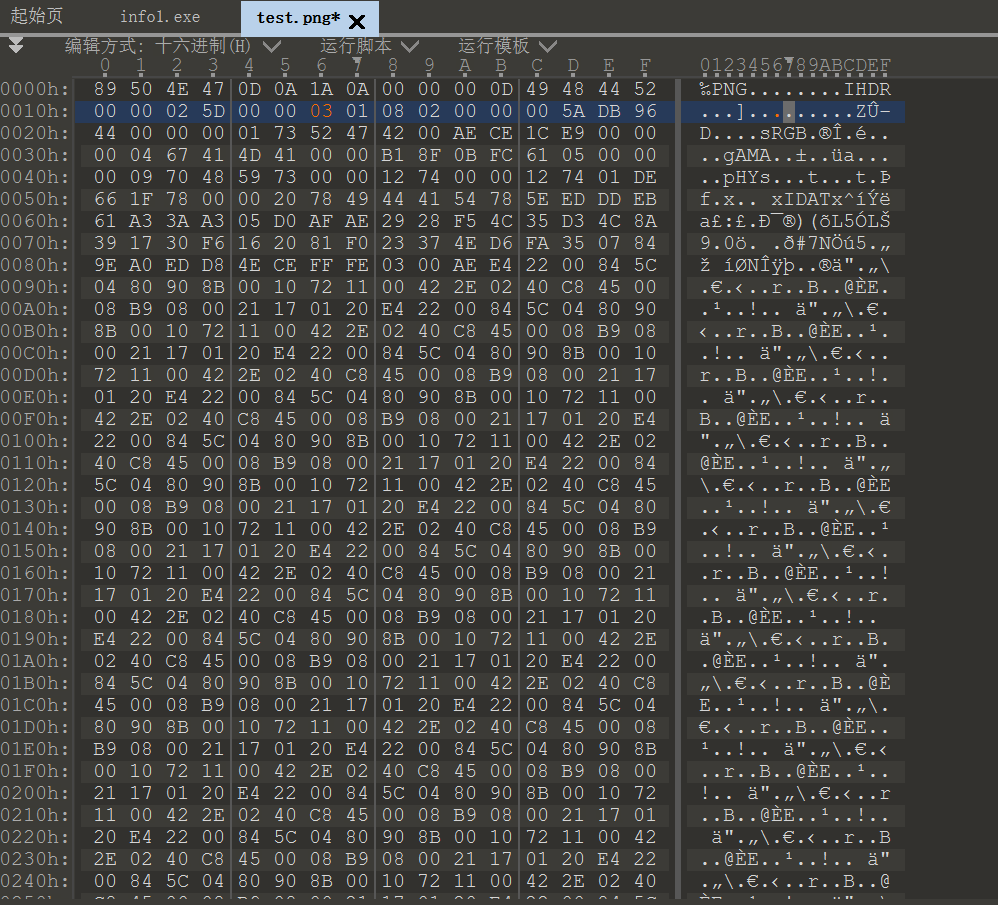The image size is (998, 905).
Task: Click byte 52 at end of row 0000h
Action: (x=645, y=88)
